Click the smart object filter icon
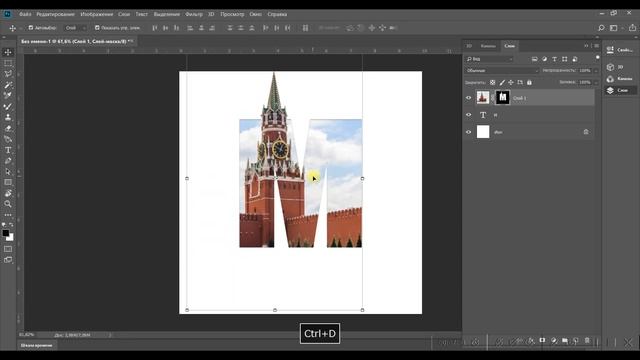640x360 pixels. 575,59
